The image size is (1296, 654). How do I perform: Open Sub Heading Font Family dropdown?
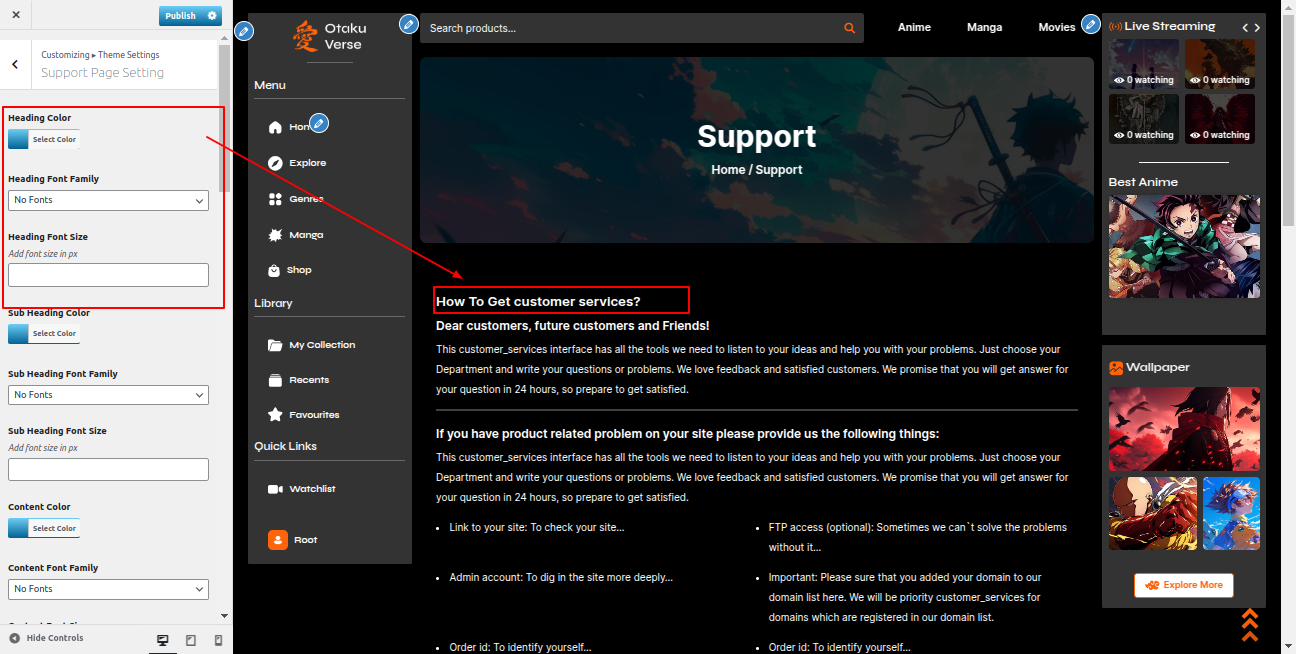(108, 395)
